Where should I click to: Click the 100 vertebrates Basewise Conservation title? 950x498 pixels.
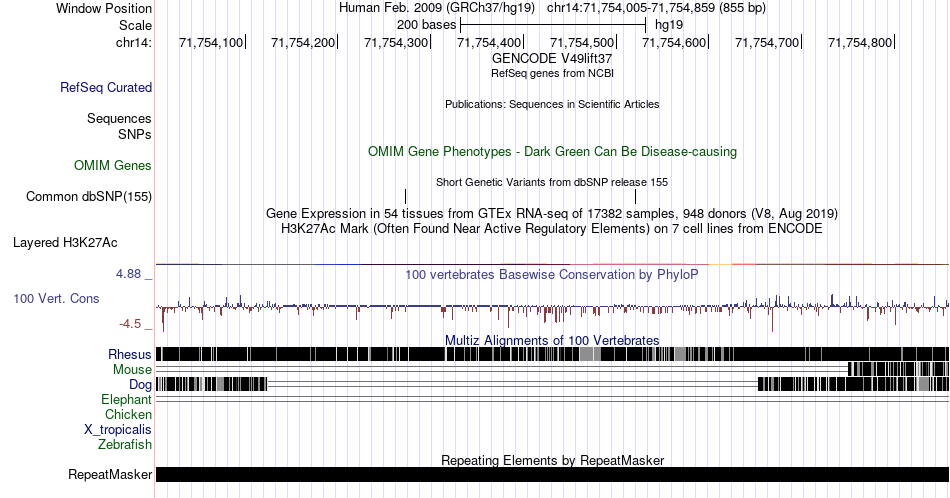click(552, 274)
